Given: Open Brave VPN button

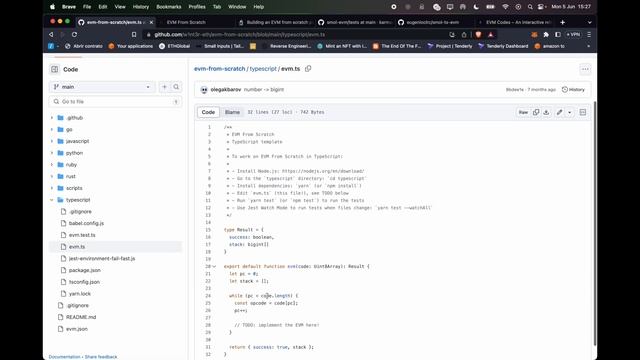Looking at the screenshot, I should pyautogui.click(x=573, y=35).
